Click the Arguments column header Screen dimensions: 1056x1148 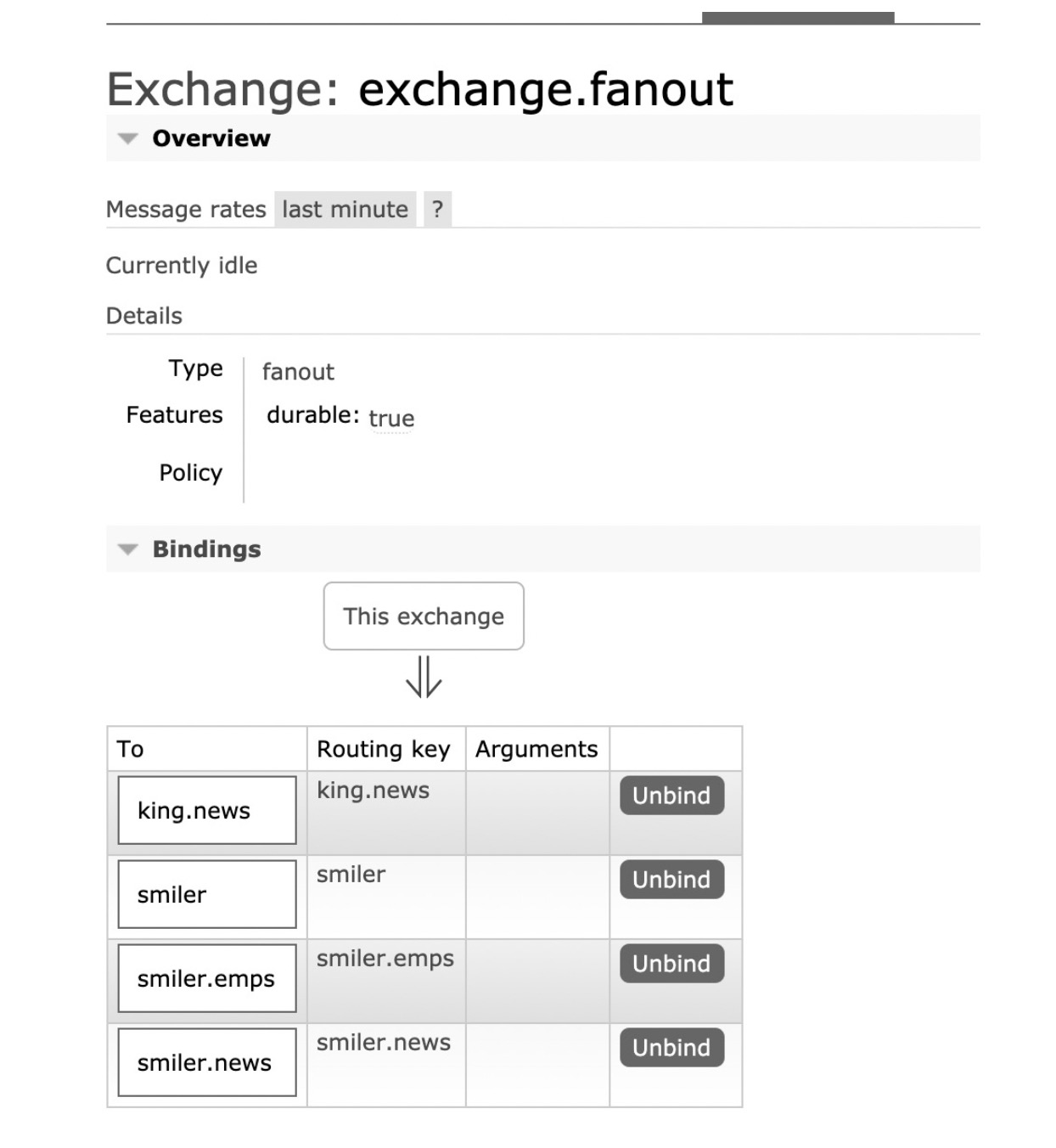pos(536,749)
